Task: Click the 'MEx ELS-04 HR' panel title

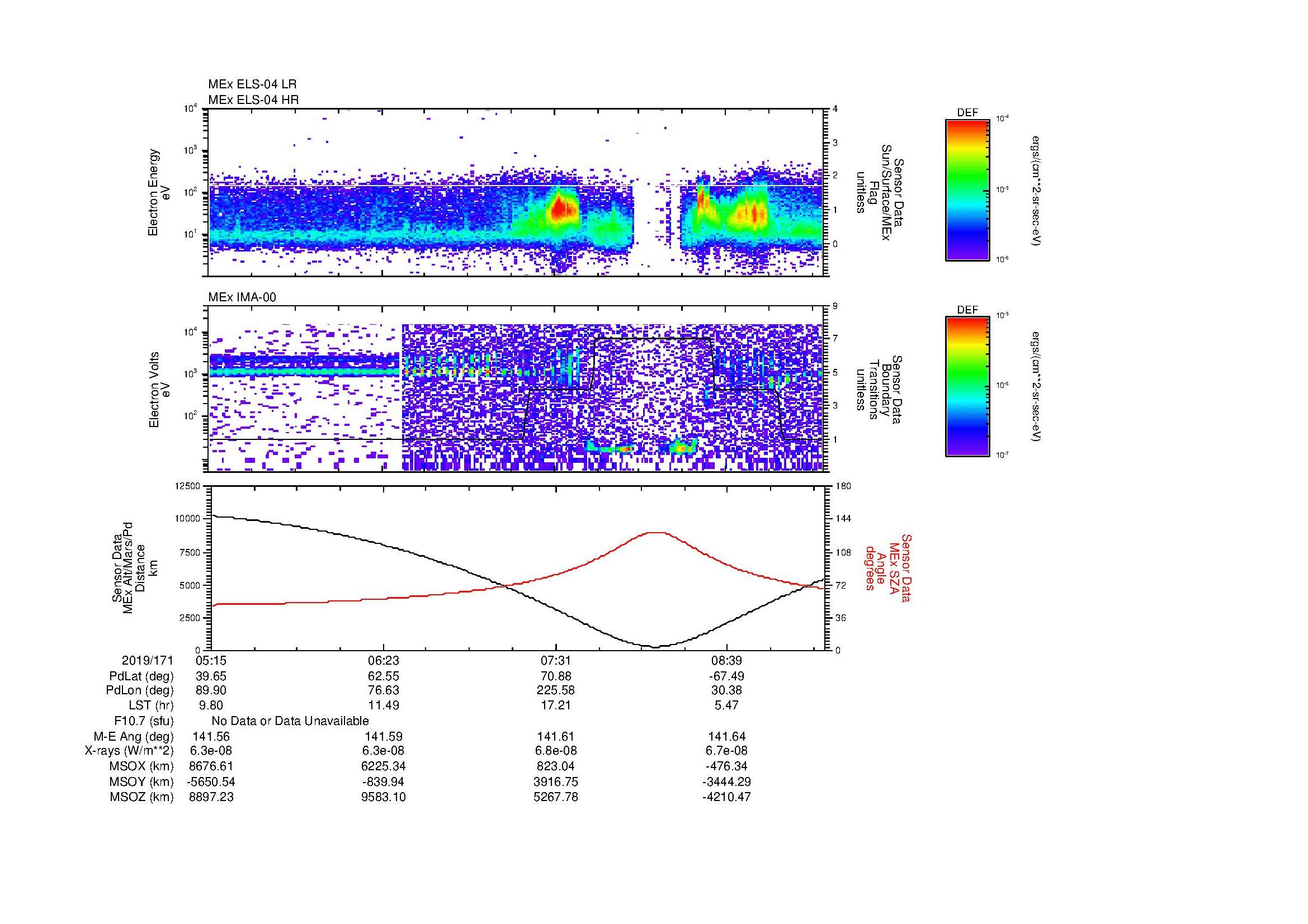Action: coord(253,99)
